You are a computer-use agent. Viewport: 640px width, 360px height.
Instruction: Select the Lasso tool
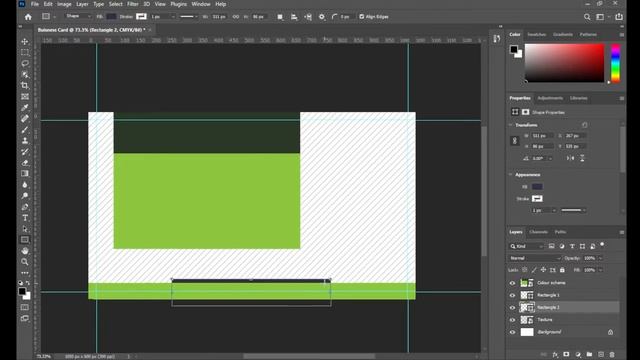coord(25,63)
